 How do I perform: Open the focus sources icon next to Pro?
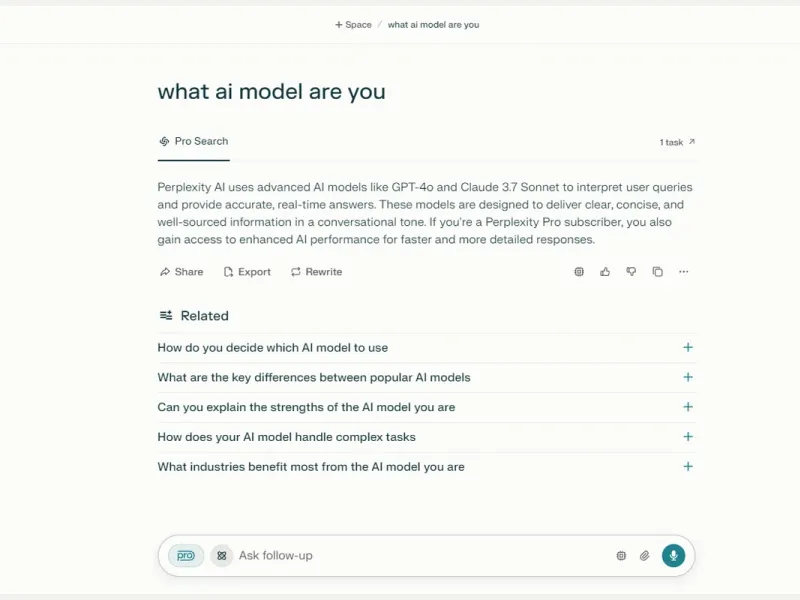221,556
